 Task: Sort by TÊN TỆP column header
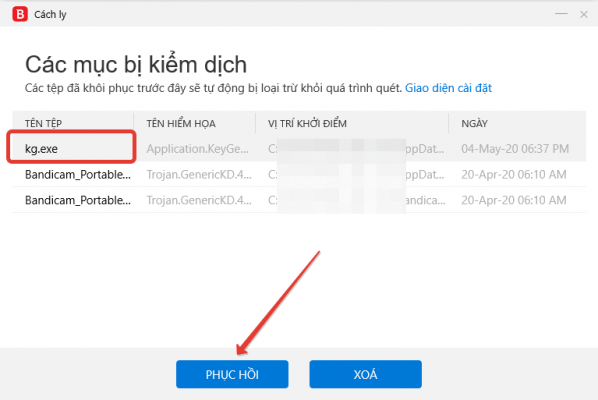(43, 123)
